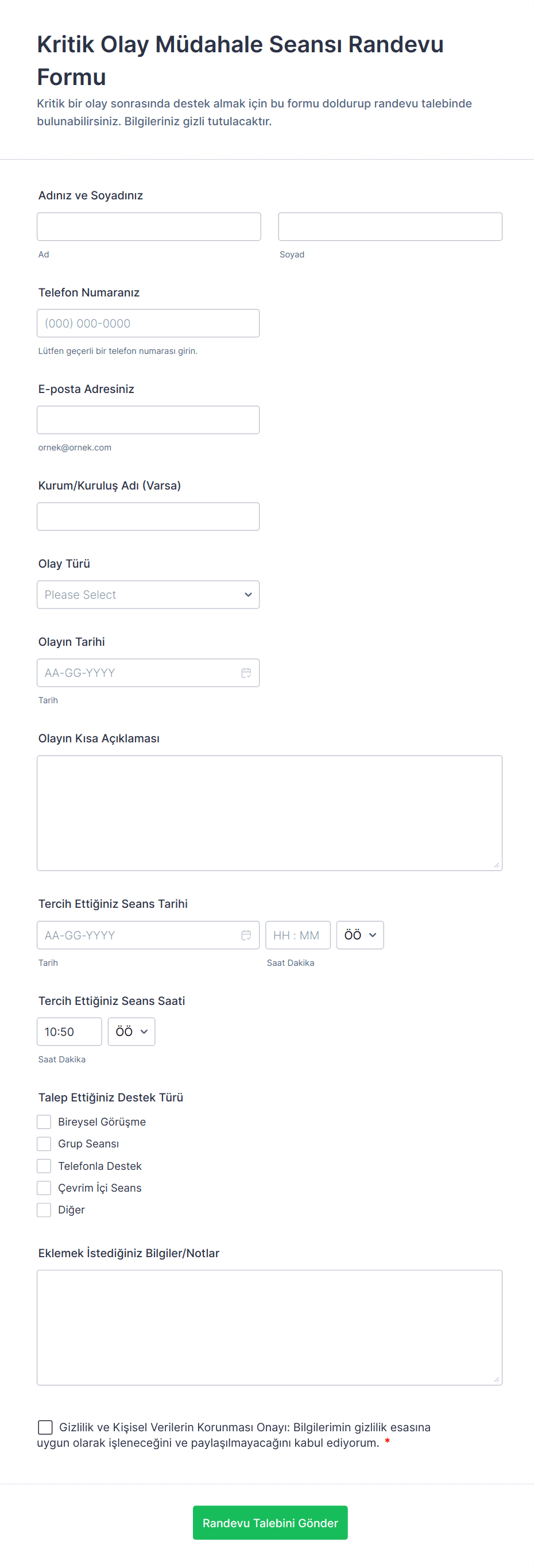Expand ÖÖ selector beside session date time
The width and height of the screenshot is (534, 1568).
[360, 935]
